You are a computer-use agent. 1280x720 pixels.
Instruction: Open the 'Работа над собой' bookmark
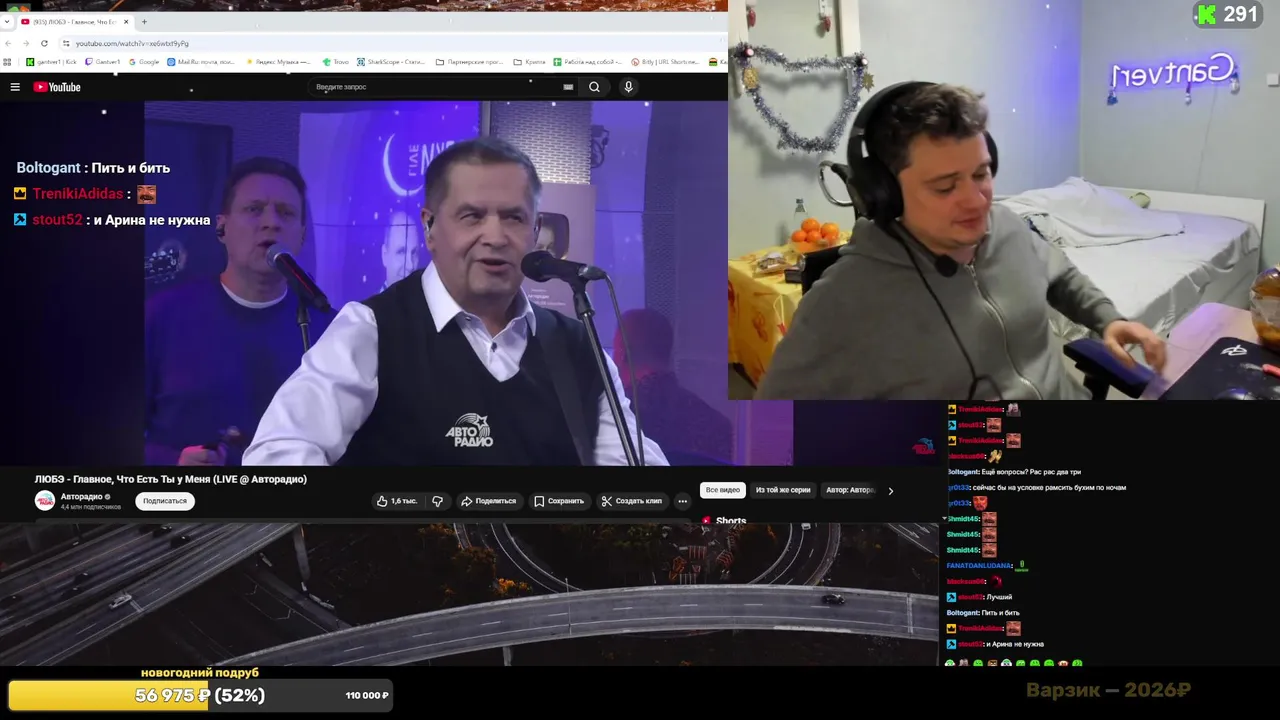[587, 62]
